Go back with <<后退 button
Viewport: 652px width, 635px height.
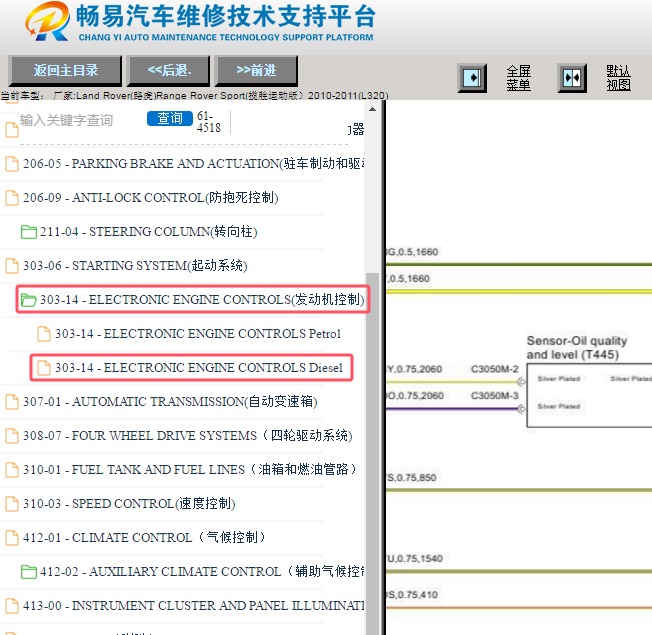pos(169,70)
